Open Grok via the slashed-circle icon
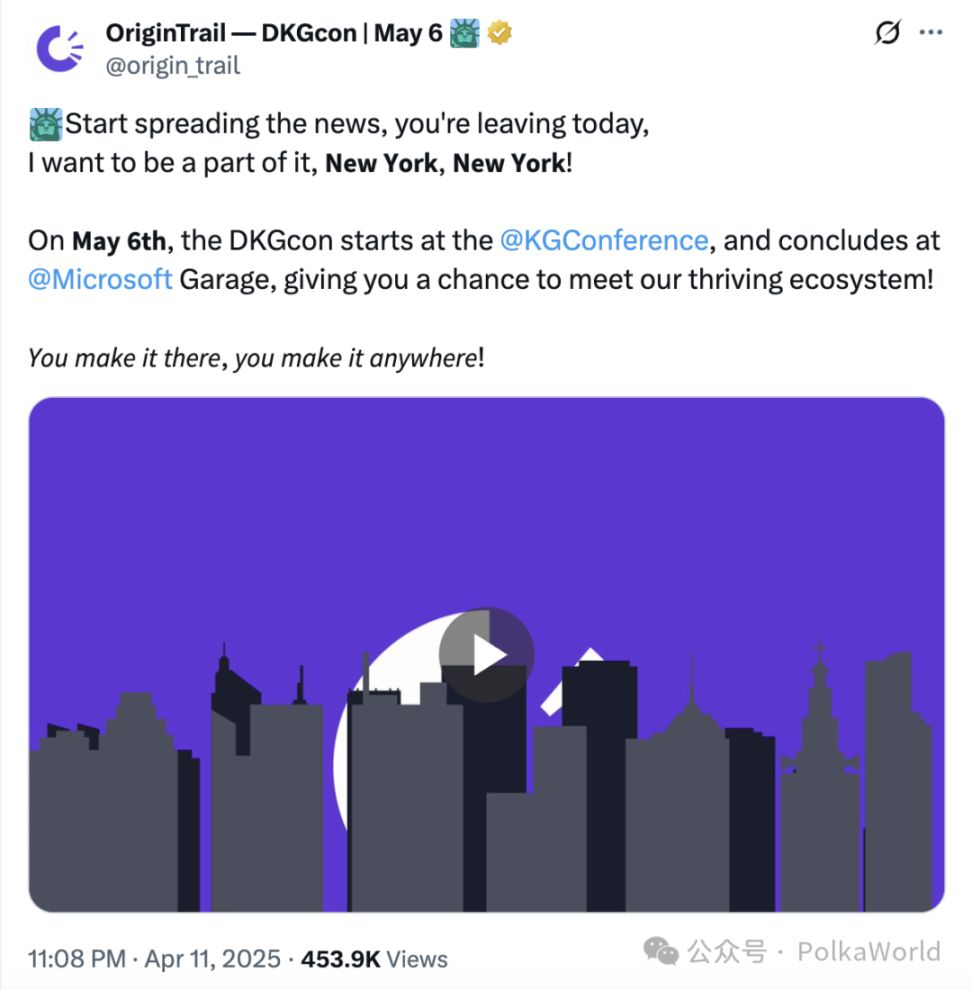Image resolution: width=972 pixels, height=990 pixels. [886, 33]
